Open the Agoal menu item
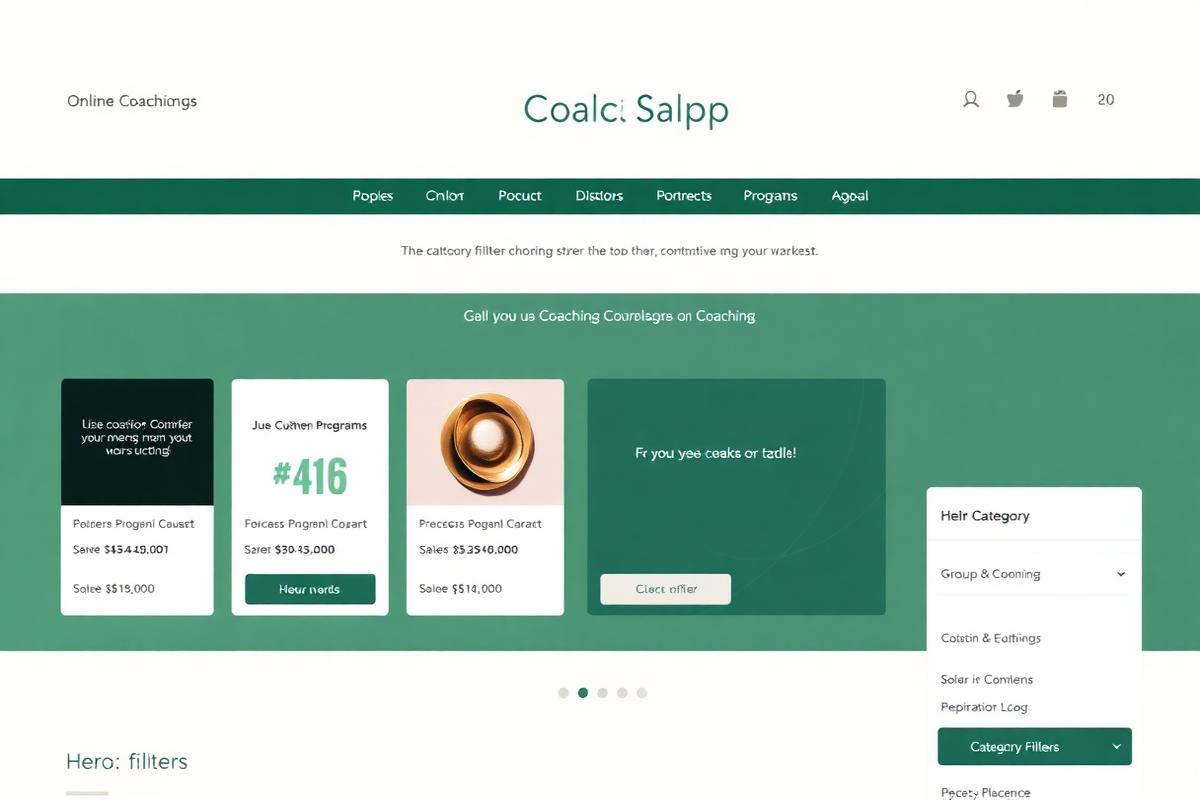 tap(850, 196)
